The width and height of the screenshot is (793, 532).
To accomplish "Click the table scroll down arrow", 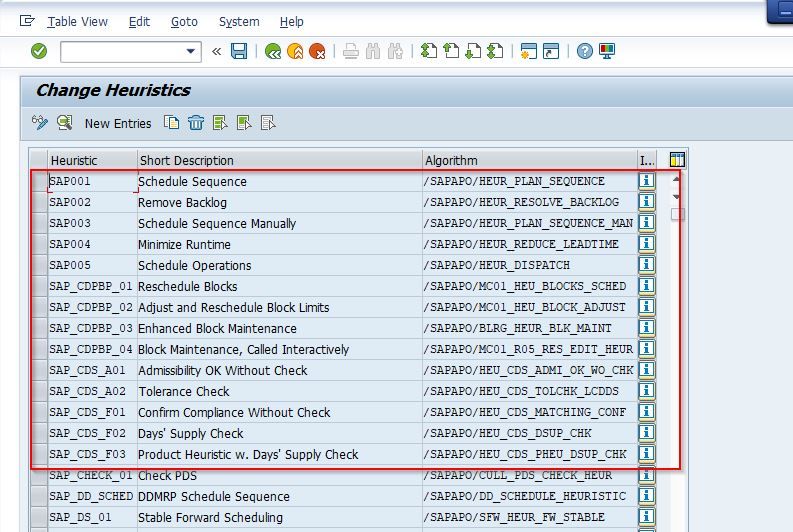I will pos(676,196).
